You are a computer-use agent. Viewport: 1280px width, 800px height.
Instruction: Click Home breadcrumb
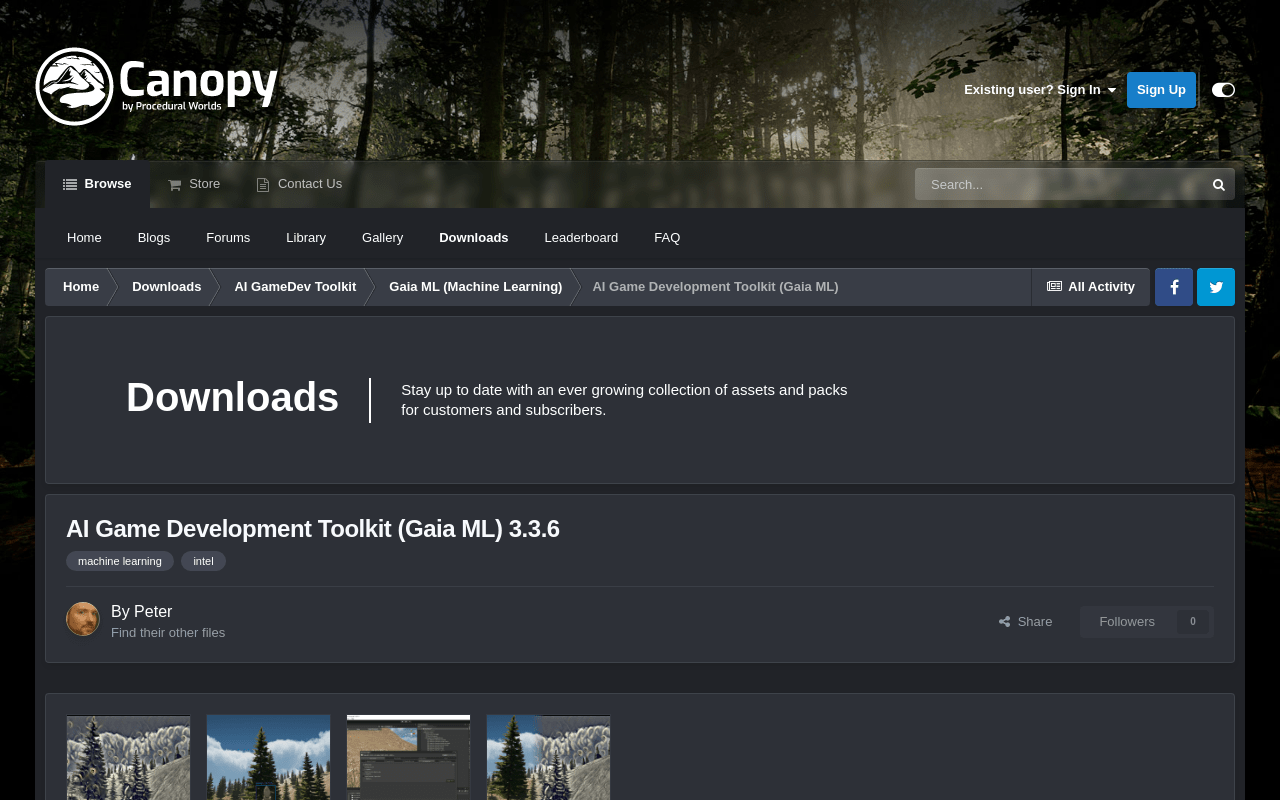click(x=81, y=287)
